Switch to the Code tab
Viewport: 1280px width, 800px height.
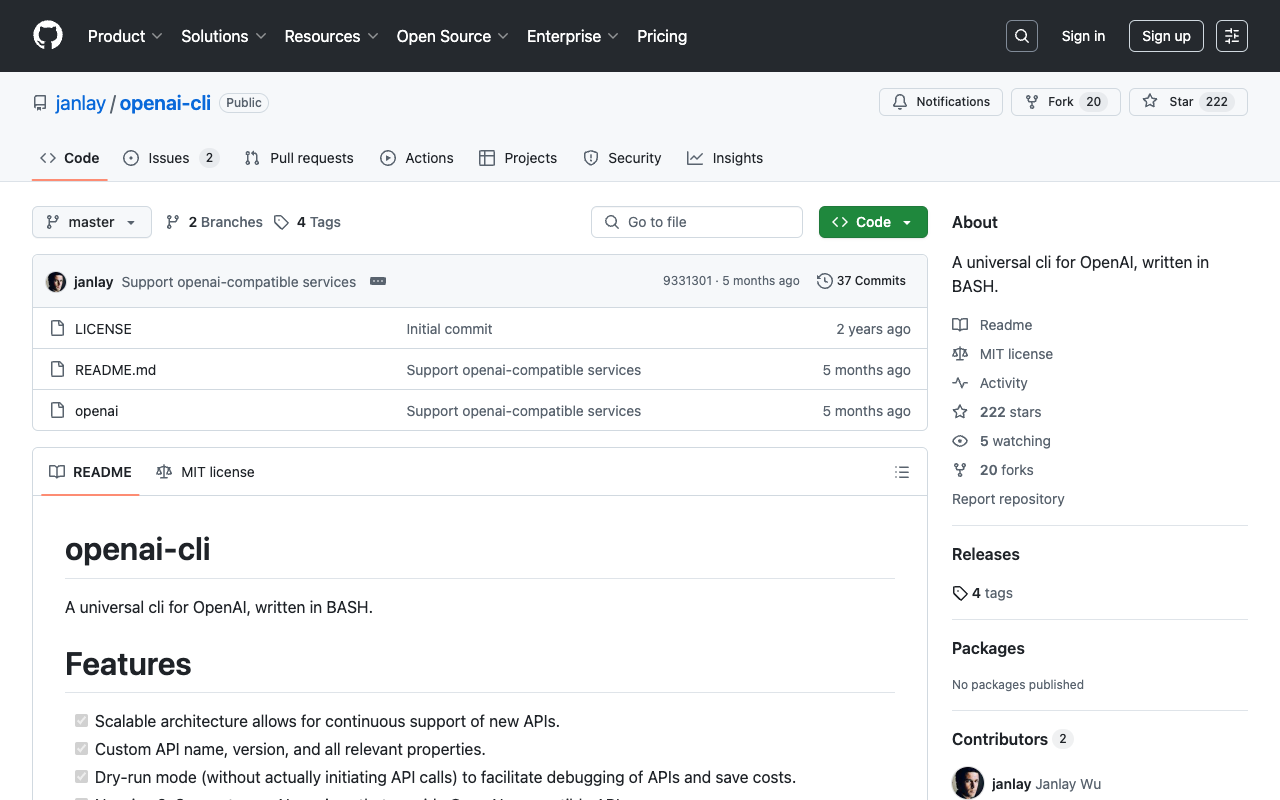(70, 158)
